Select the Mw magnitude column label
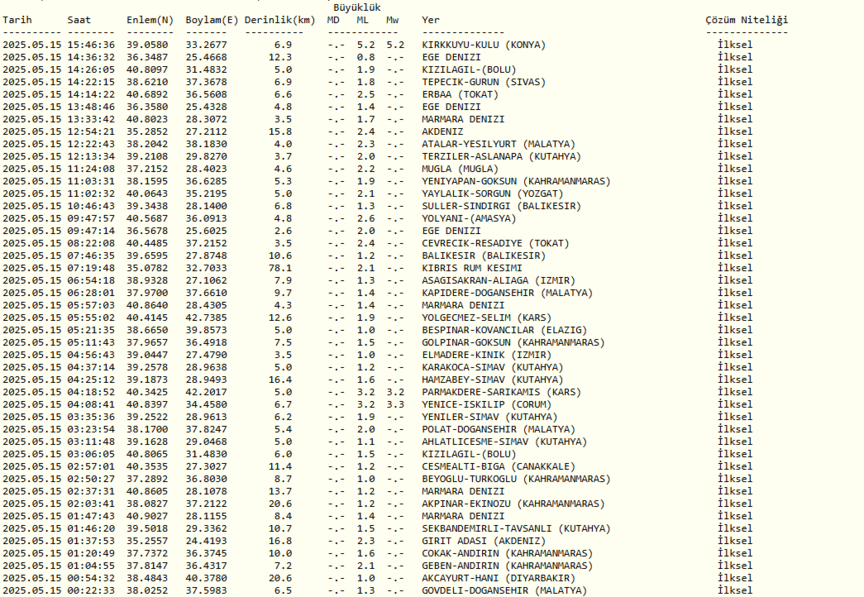864x597 pixels. (x=393, y=20)
